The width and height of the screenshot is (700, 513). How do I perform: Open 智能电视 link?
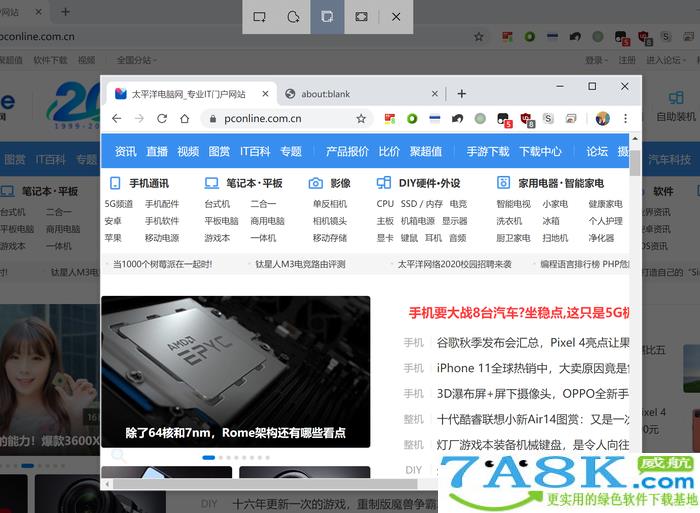[513, 204]
